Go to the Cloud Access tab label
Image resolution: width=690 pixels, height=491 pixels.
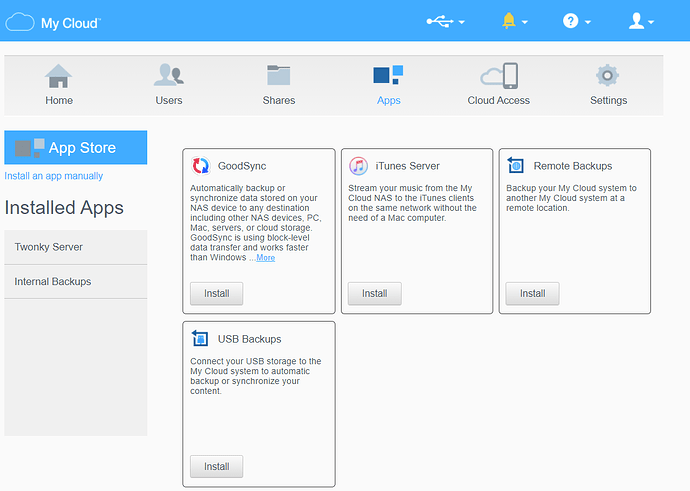(499, 100)
